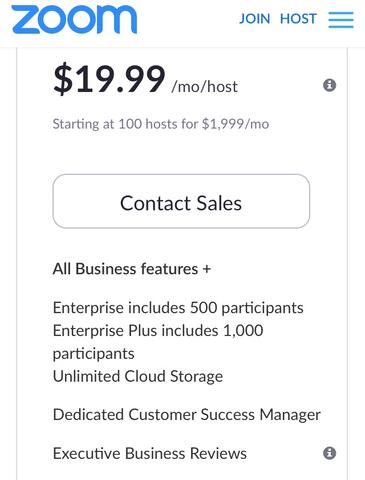
Task: Click 'Dedicated Customer Success Manager' feature
Action: 187,415
